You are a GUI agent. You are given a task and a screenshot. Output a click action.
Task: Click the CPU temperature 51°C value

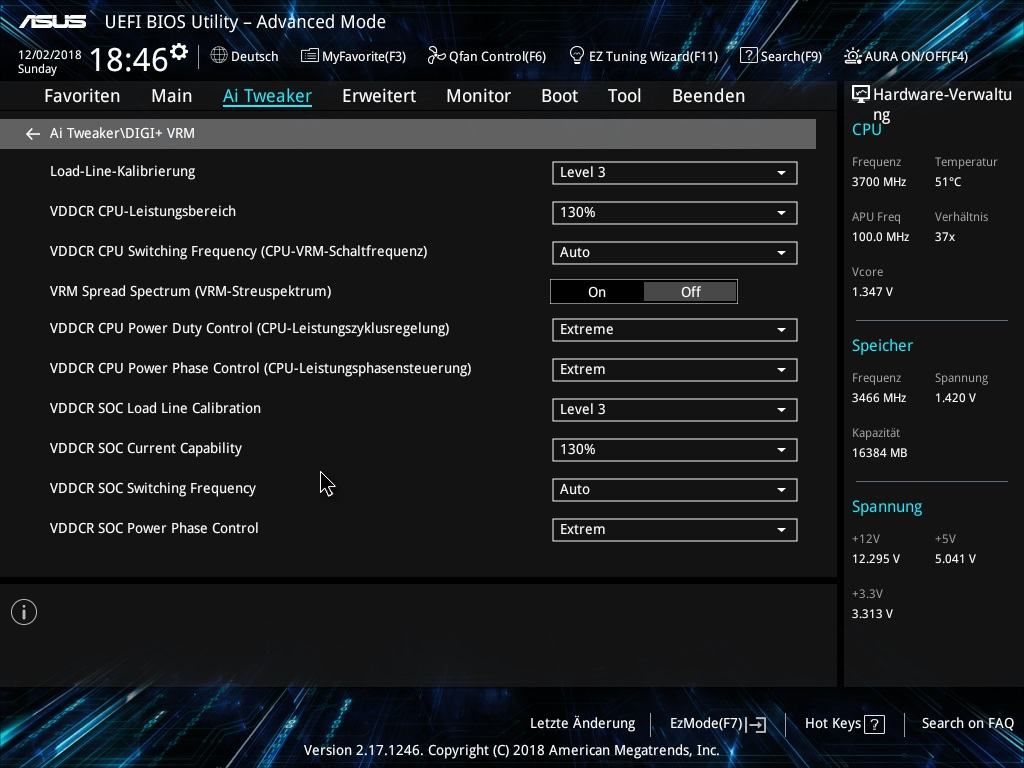pos(948,182)
